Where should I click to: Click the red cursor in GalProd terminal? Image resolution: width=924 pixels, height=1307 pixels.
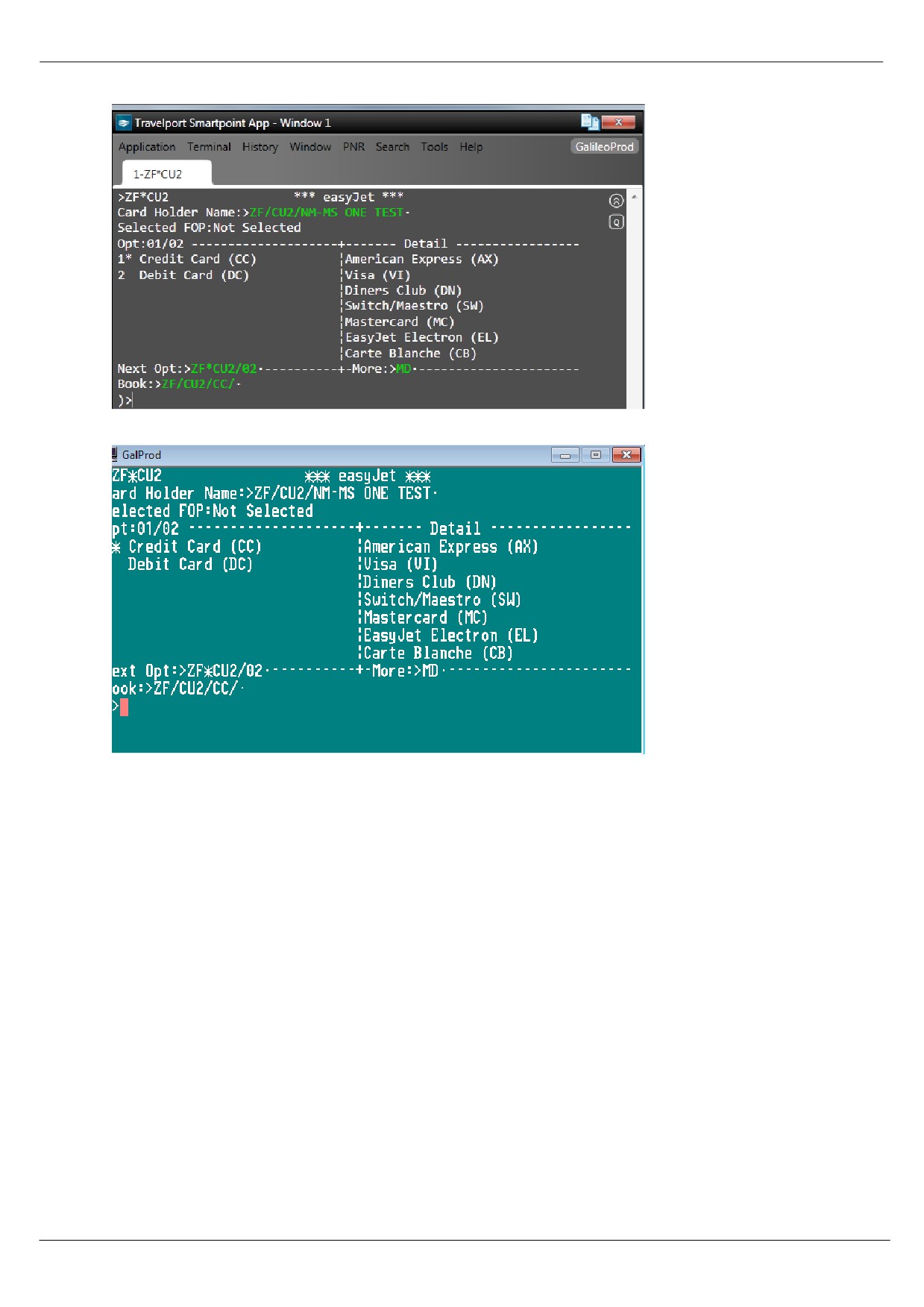124,706
